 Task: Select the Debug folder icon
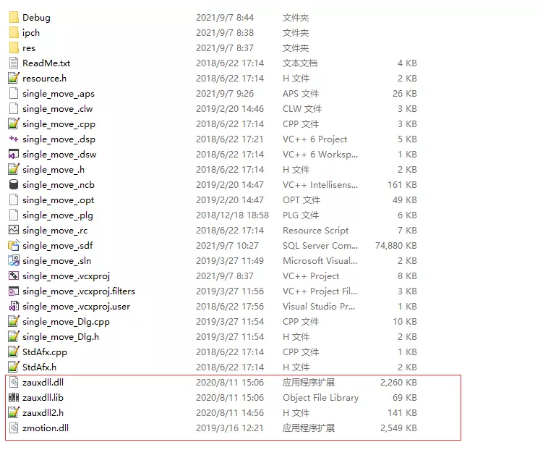point(13,17)
